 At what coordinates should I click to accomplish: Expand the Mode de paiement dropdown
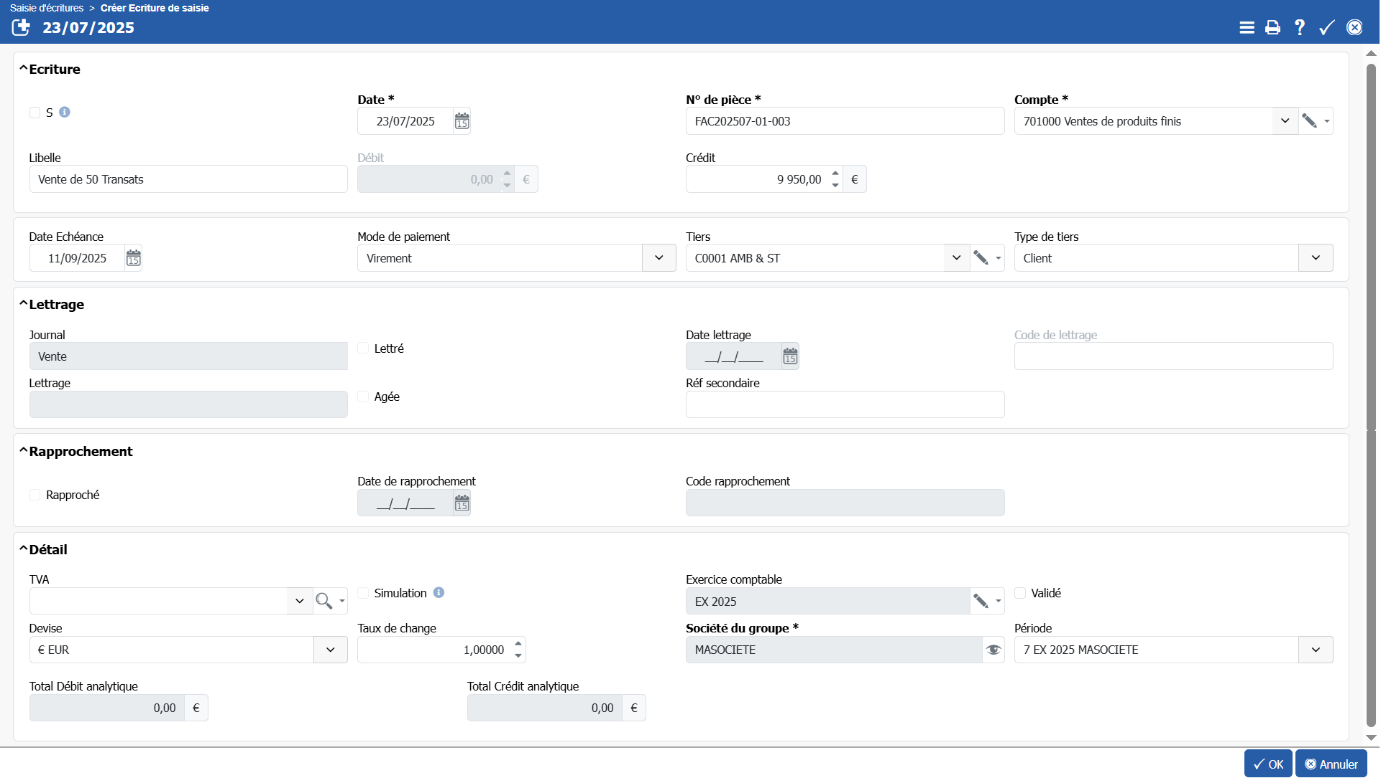(658, 258)
